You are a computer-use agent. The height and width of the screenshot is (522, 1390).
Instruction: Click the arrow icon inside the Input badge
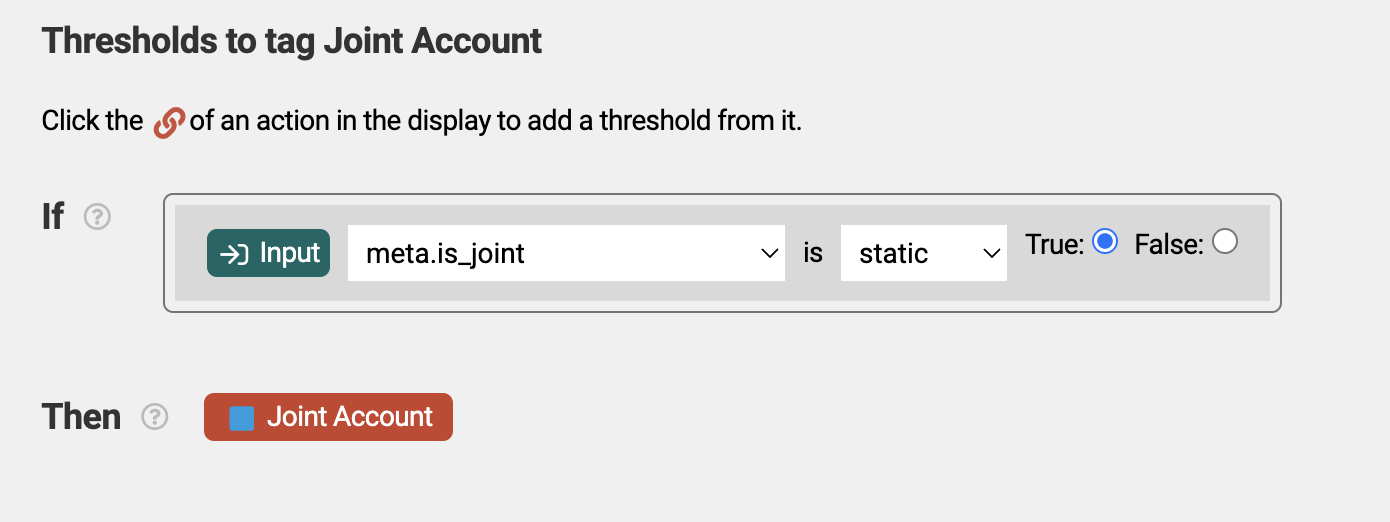[x=234, y=254]
